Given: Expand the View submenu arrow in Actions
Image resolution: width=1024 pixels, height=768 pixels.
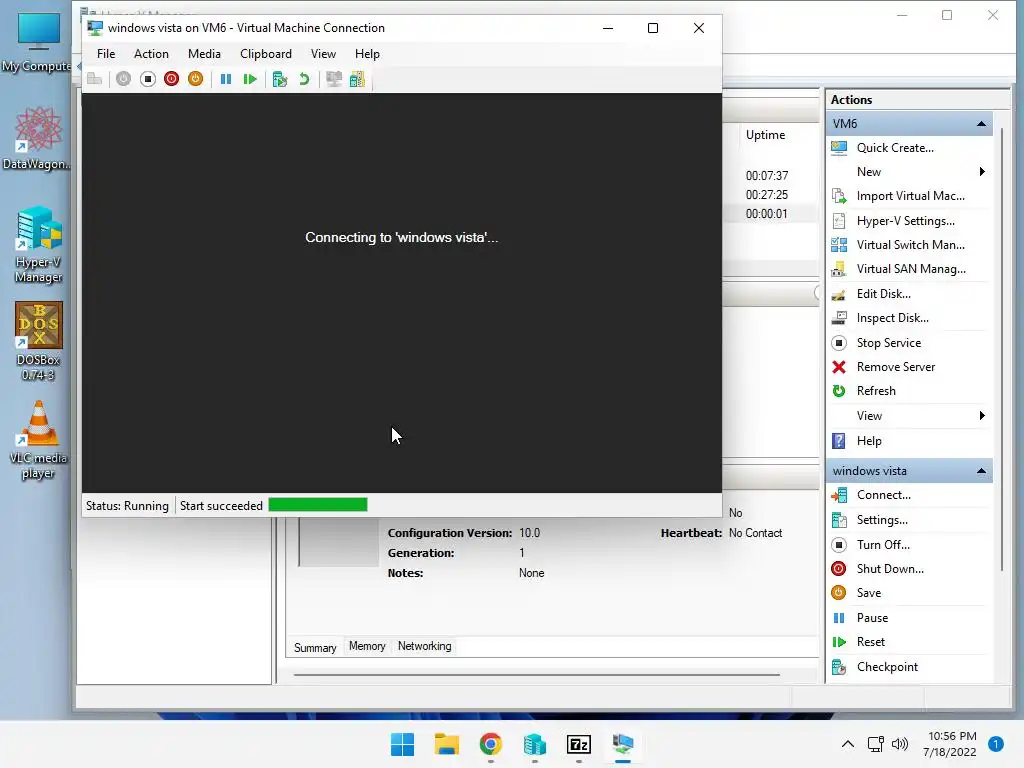Looking at the screenshot, I should click(982, 415).
